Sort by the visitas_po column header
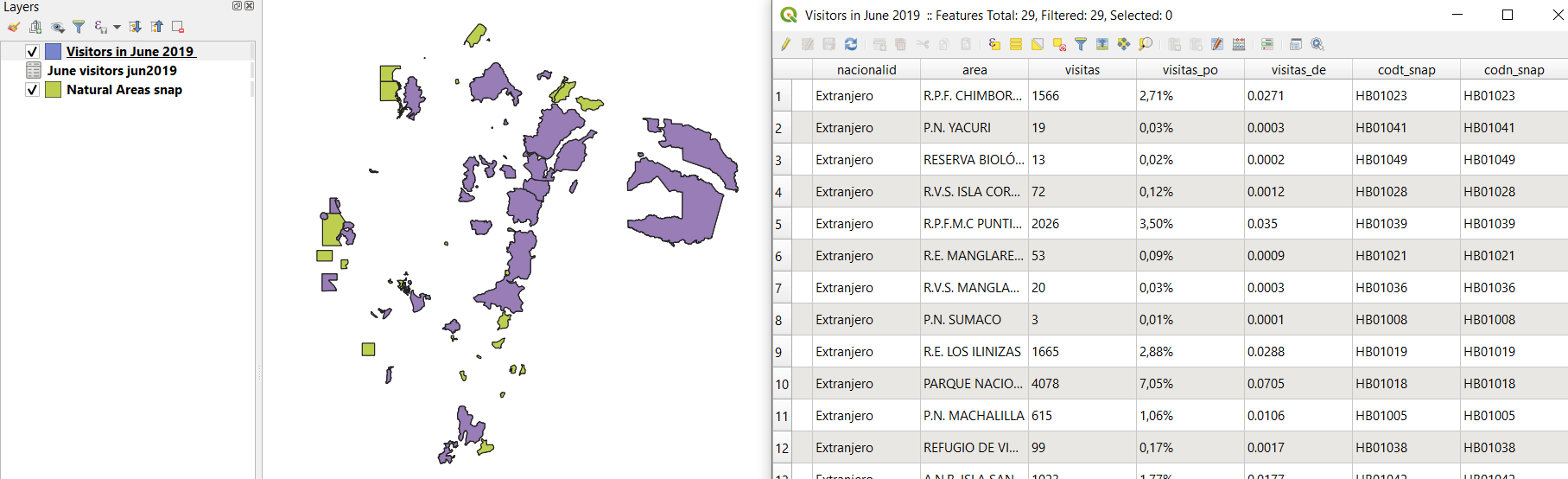Image resolution: width=1568 pixels, height=479 pixels. coord(1190,69)
